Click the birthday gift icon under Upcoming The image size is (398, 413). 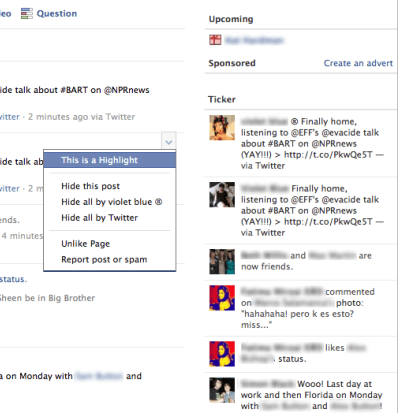click(215, 40)
